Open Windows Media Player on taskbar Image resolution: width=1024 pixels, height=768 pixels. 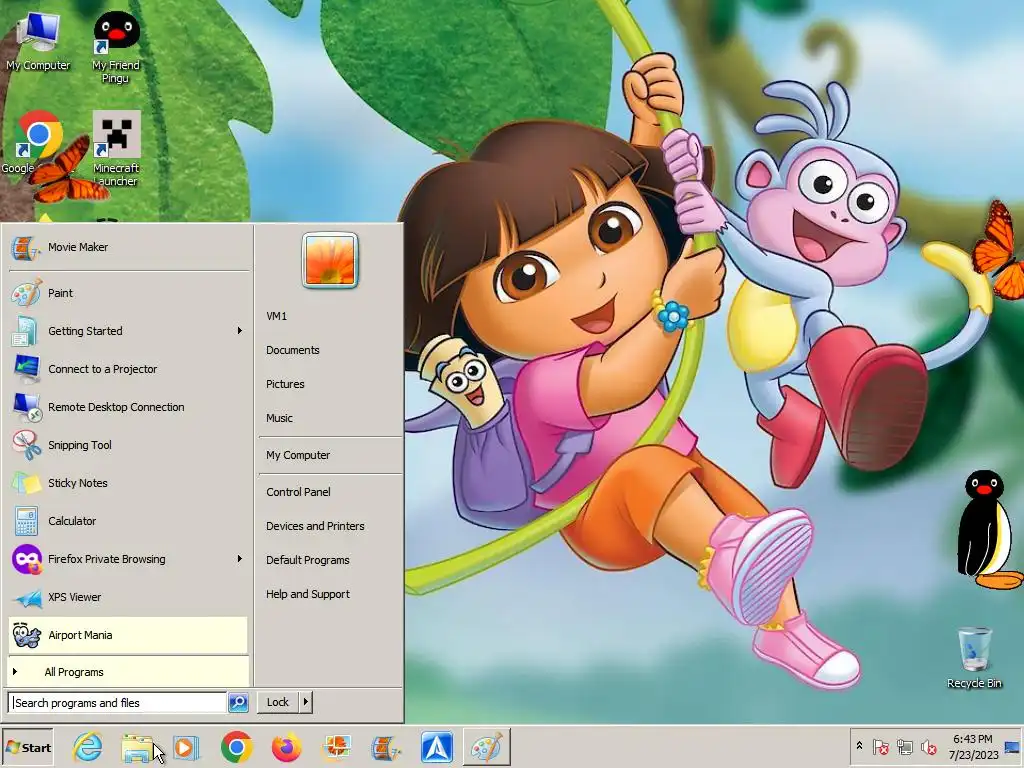186,747
